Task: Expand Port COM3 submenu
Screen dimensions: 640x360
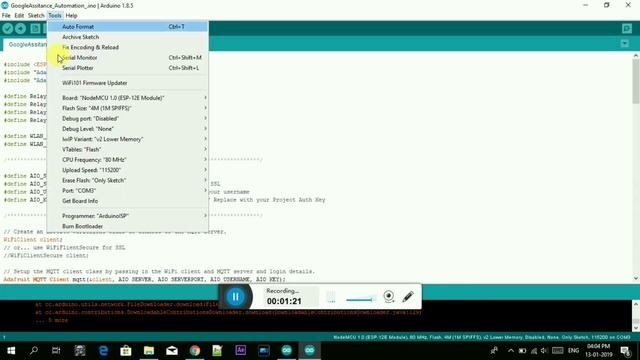Action: (x=128, y=191)
